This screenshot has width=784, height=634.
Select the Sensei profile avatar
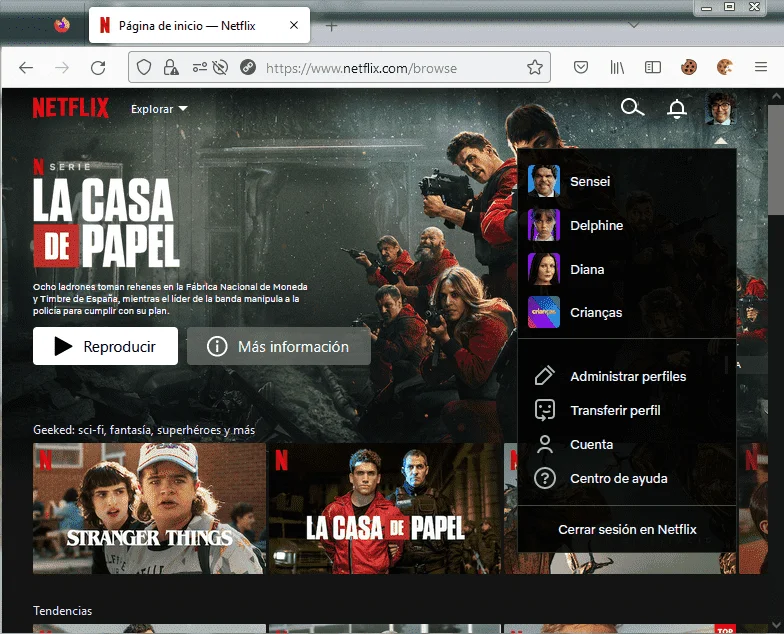[544, 181]
